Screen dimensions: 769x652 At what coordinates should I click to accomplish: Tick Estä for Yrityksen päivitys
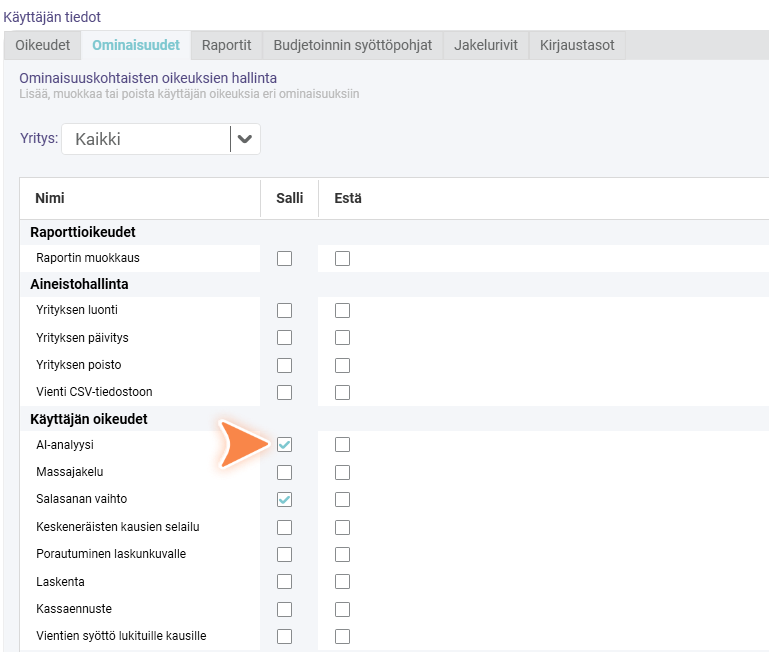(x=342, y=338)
